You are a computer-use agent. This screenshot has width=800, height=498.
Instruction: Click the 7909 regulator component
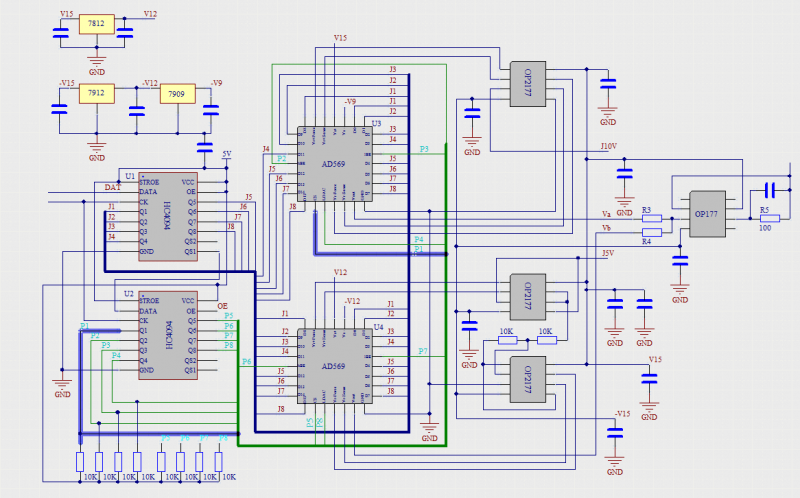coord(176,93)
